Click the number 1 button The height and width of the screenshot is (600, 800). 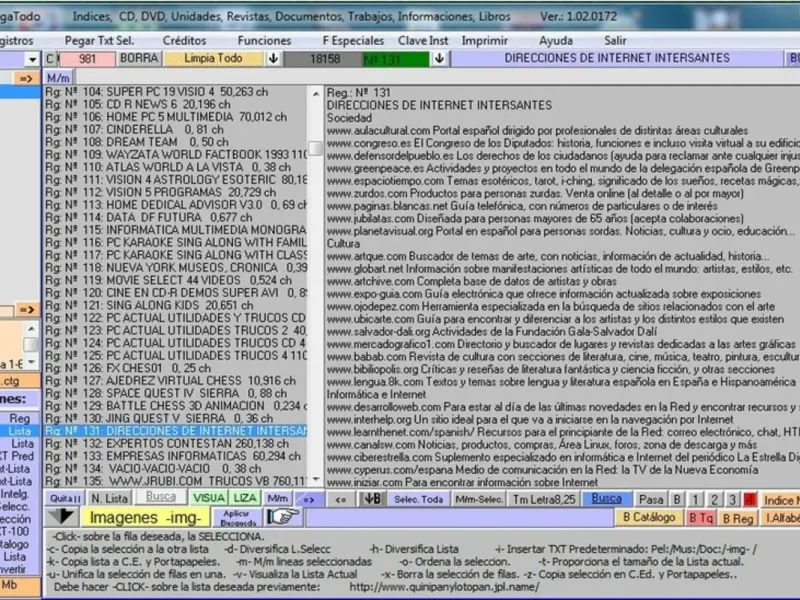(695, 499)
